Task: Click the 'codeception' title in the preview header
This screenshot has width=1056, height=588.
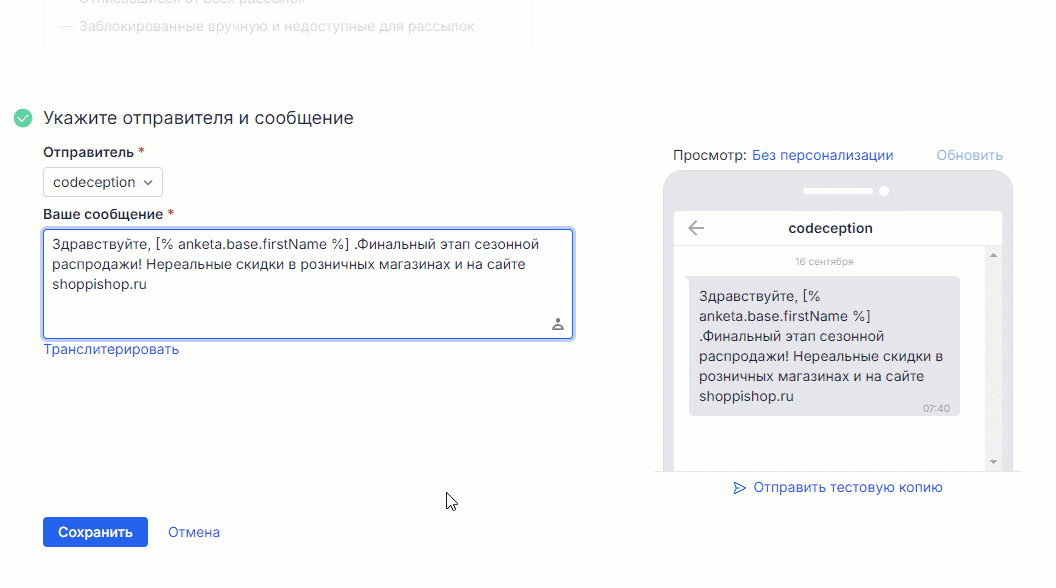Action: pyautogui.click(x=831, y=228)
